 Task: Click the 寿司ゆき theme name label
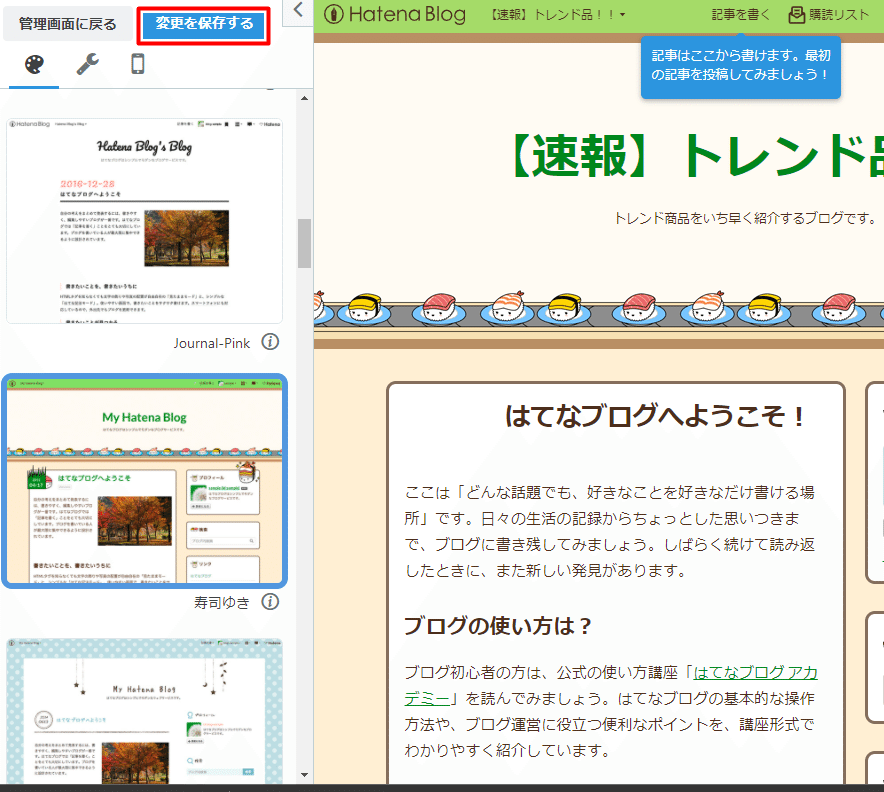click(x=222, y=603)
